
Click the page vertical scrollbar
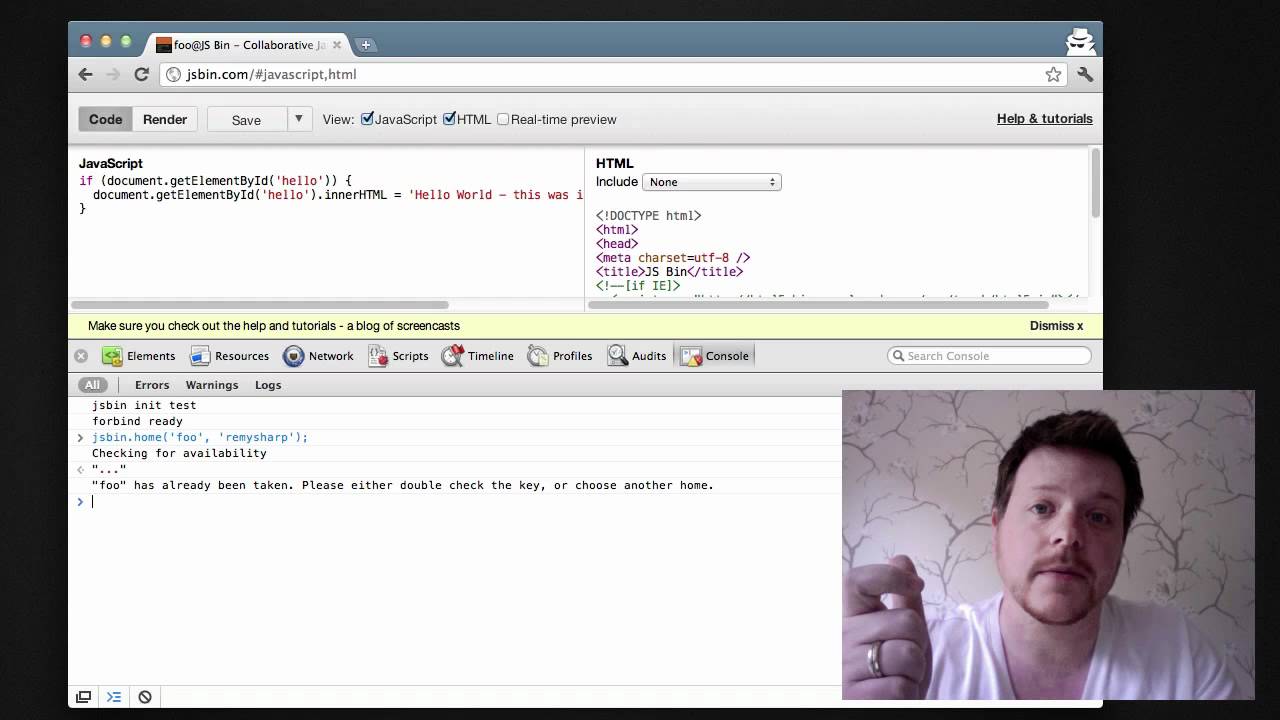(x=1096, y=183)
